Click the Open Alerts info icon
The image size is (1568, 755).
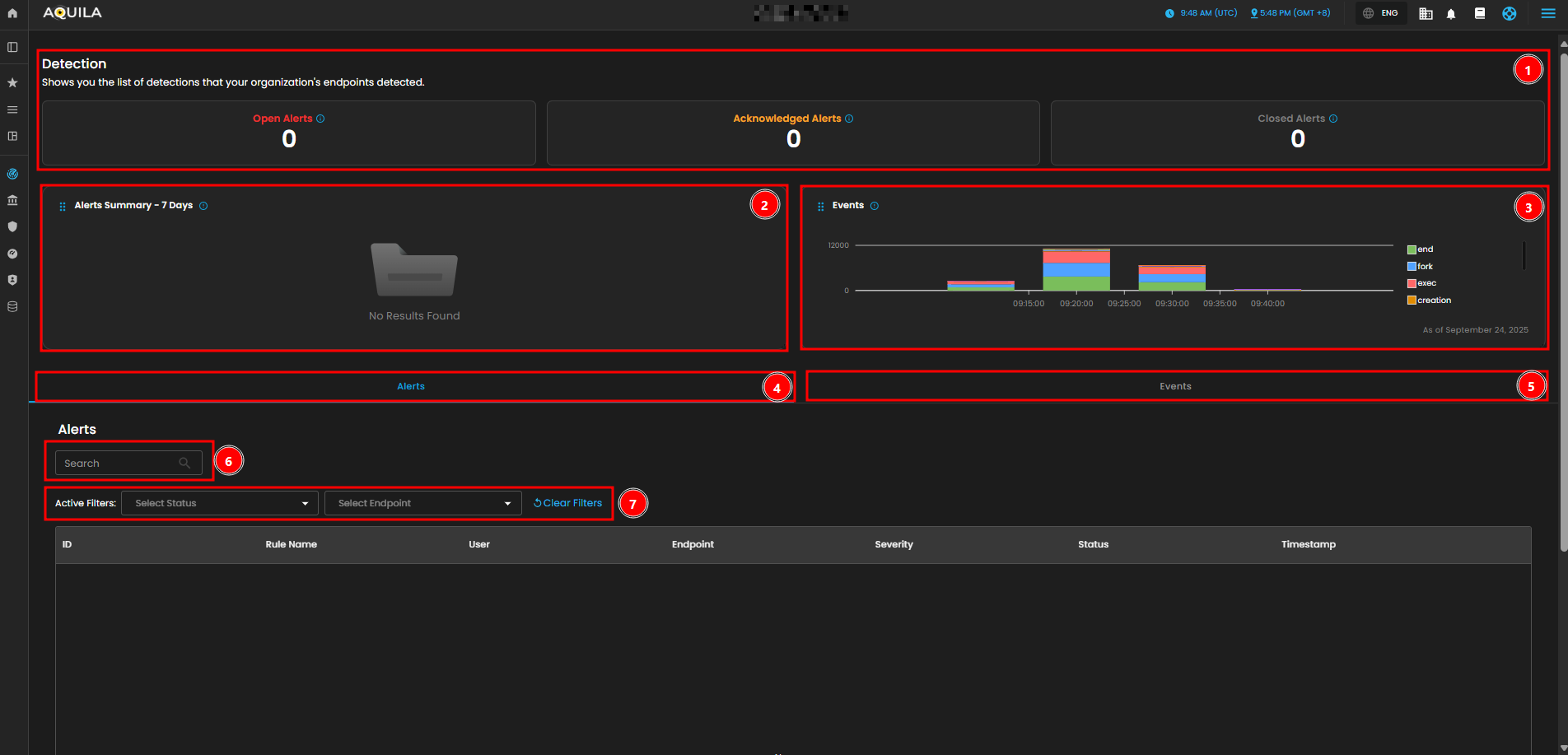(320, 119)
